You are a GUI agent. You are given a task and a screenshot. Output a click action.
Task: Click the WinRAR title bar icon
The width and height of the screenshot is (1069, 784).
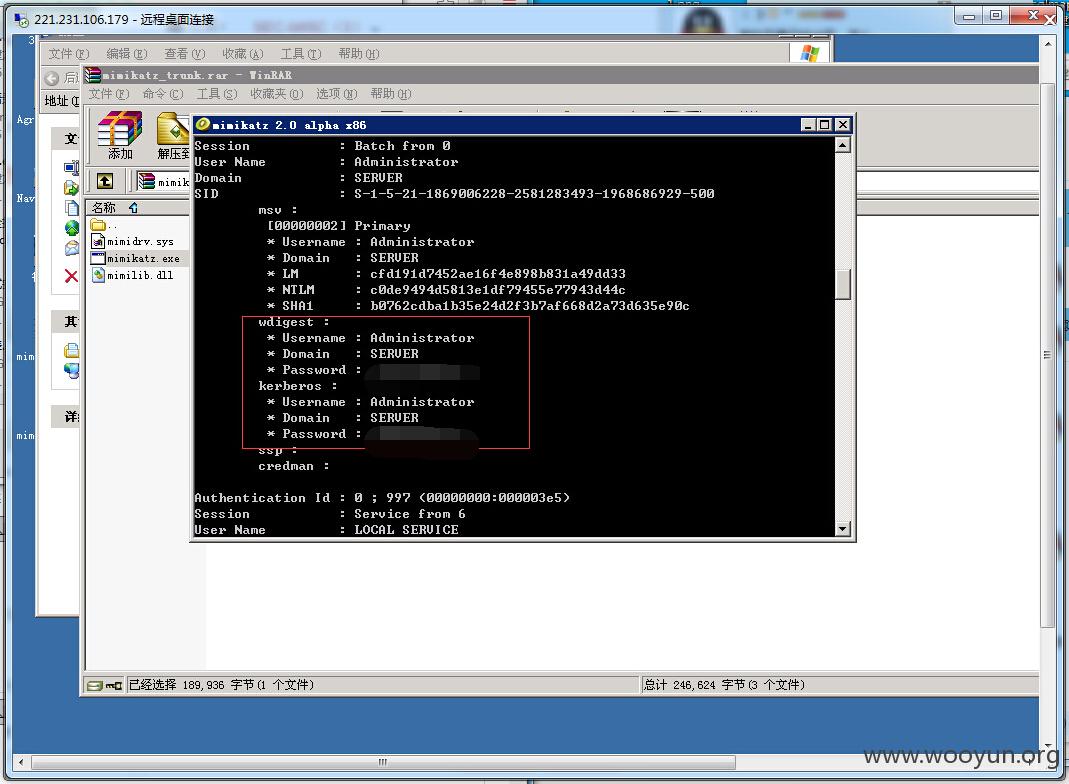pyautogui.click(x=93, y=75)
